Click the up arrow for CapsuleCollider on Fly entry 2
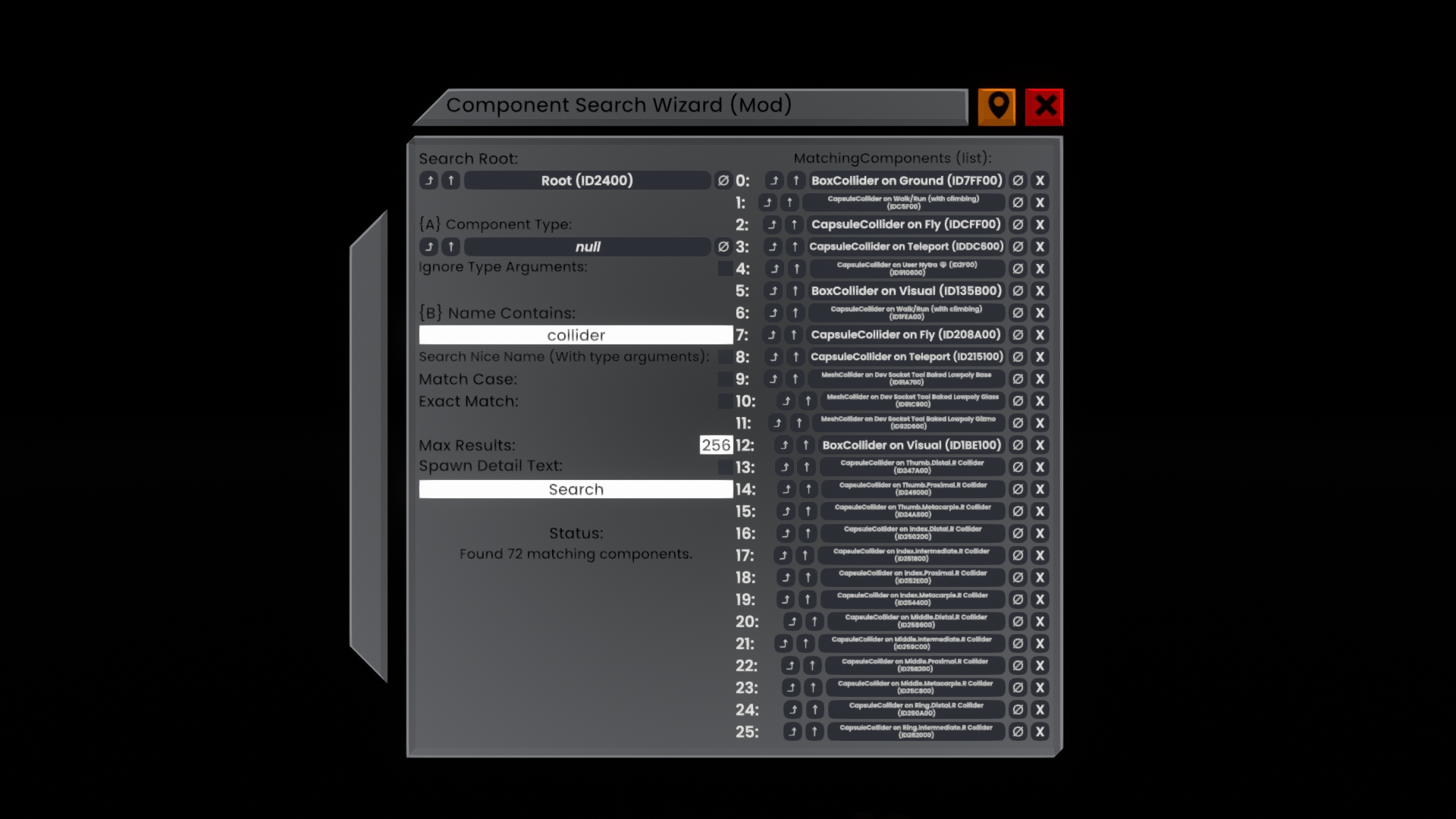The height and width of the screenshot is (819, 1456). coord(794,224)
